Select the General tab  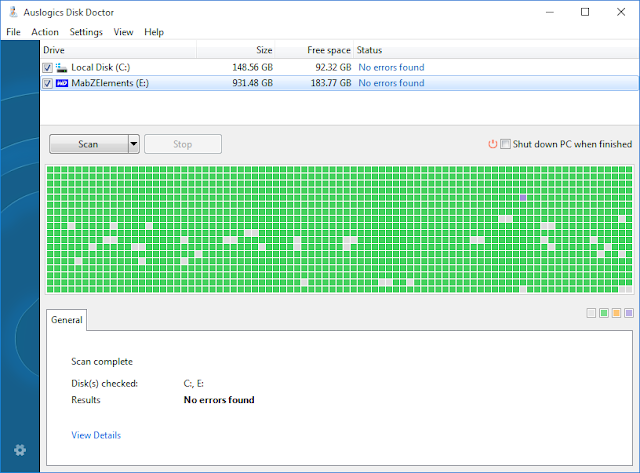[67, 320]
